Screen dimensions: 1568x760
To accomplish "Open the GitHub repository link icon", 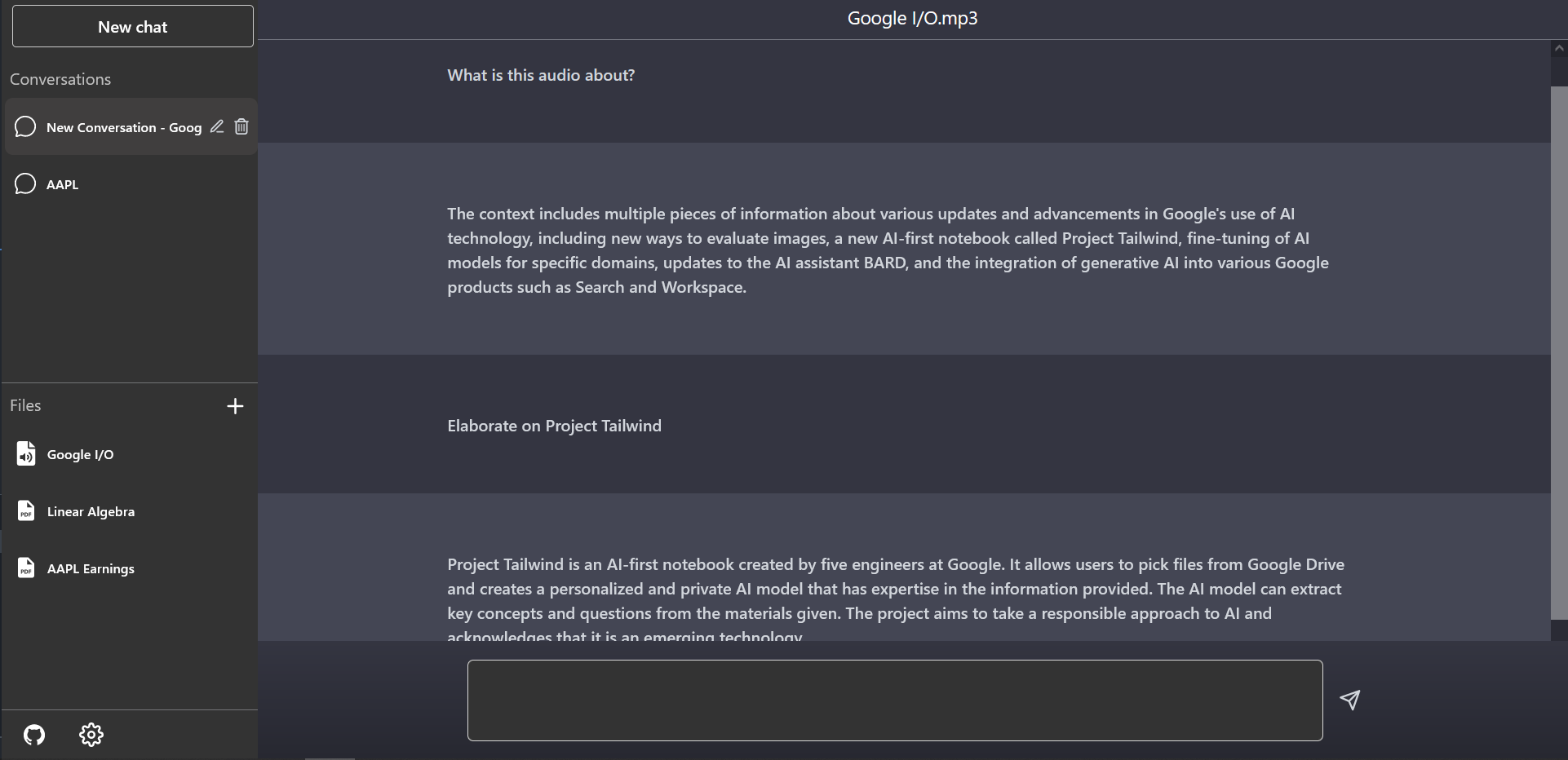I will point(34,735).
